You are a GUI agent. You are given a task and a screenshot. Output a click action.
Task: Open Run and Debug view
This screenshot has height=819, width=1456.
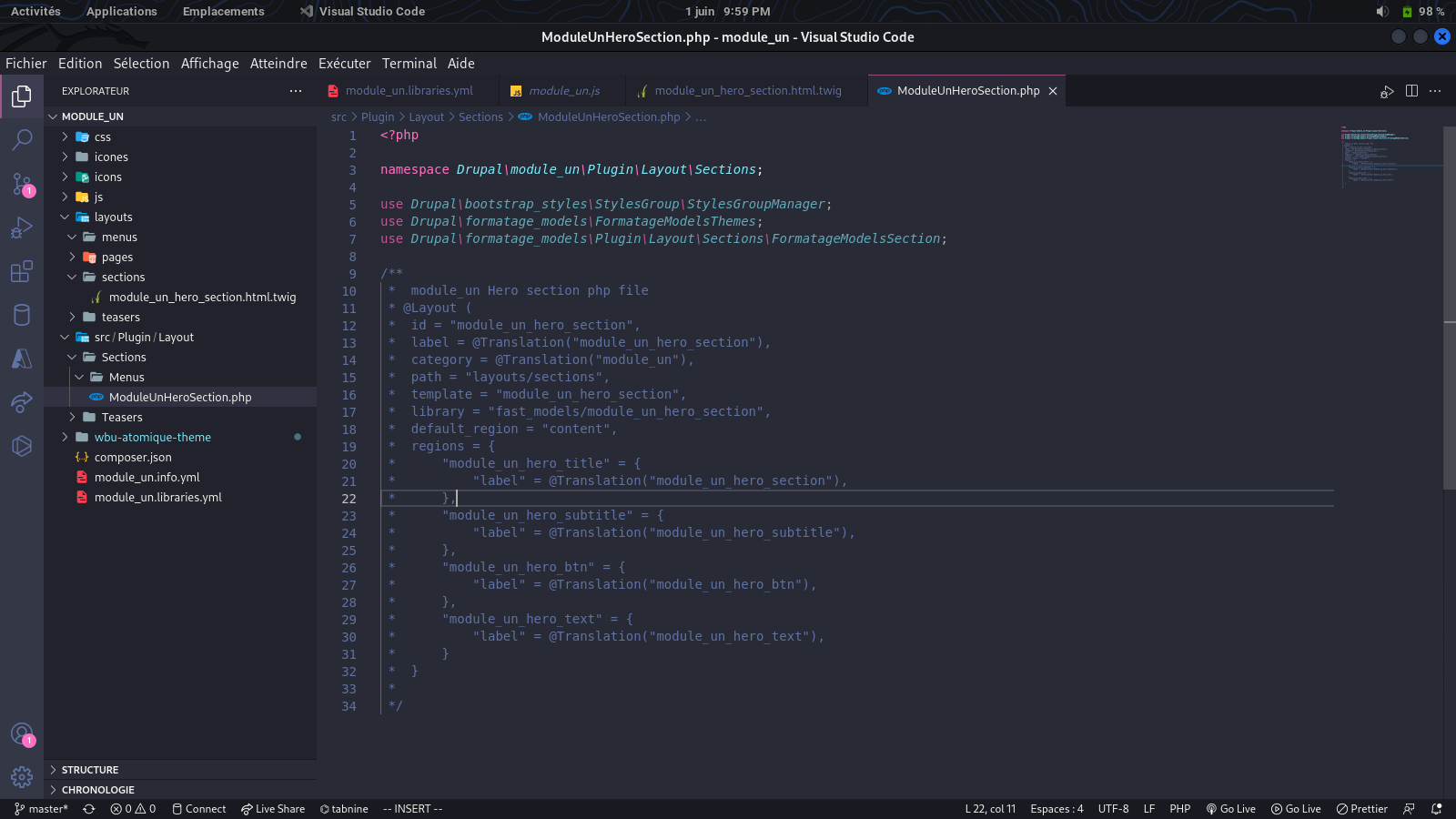22,227
